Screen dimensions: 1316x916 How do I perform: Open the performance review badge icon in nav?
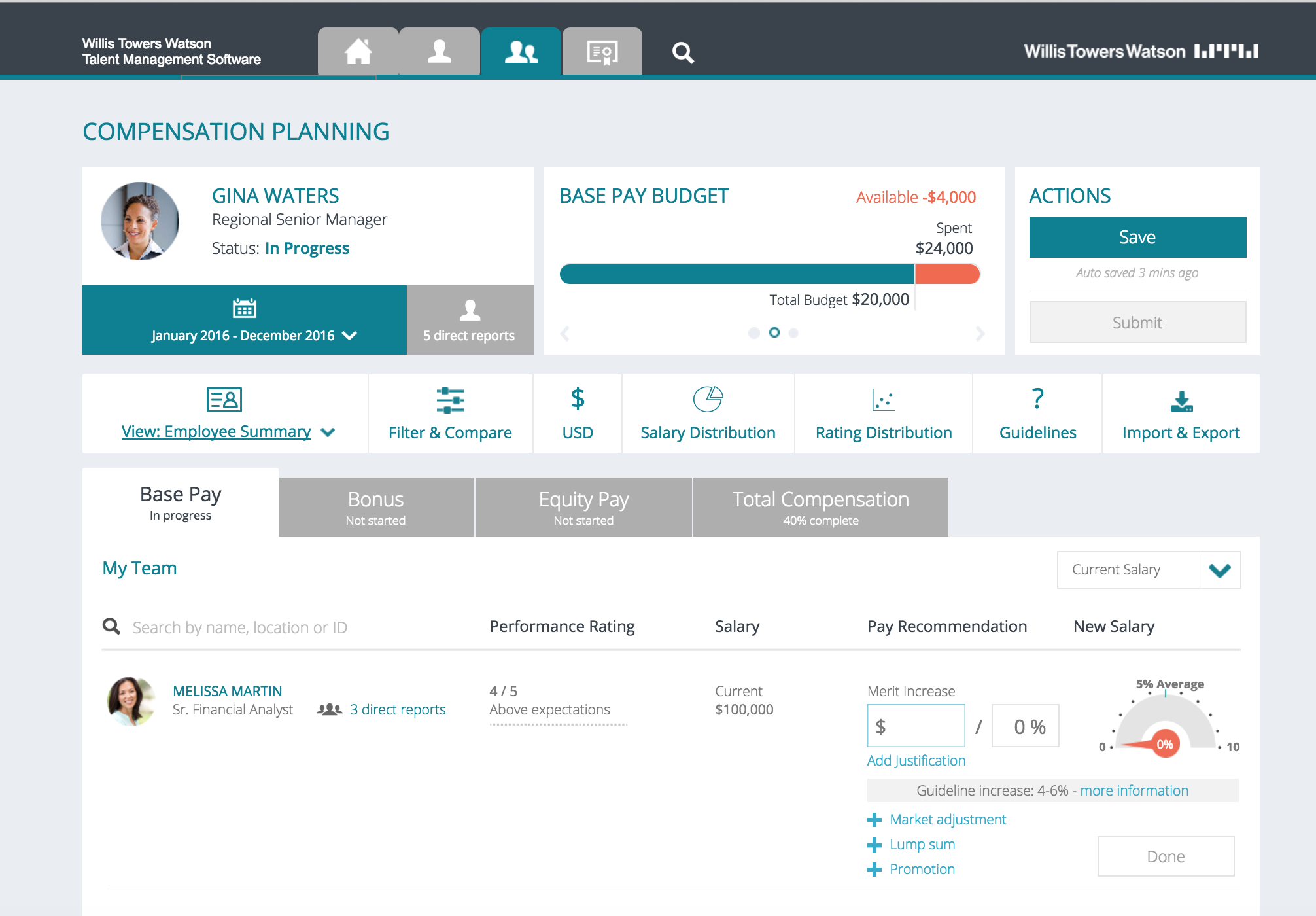point(601,52)
